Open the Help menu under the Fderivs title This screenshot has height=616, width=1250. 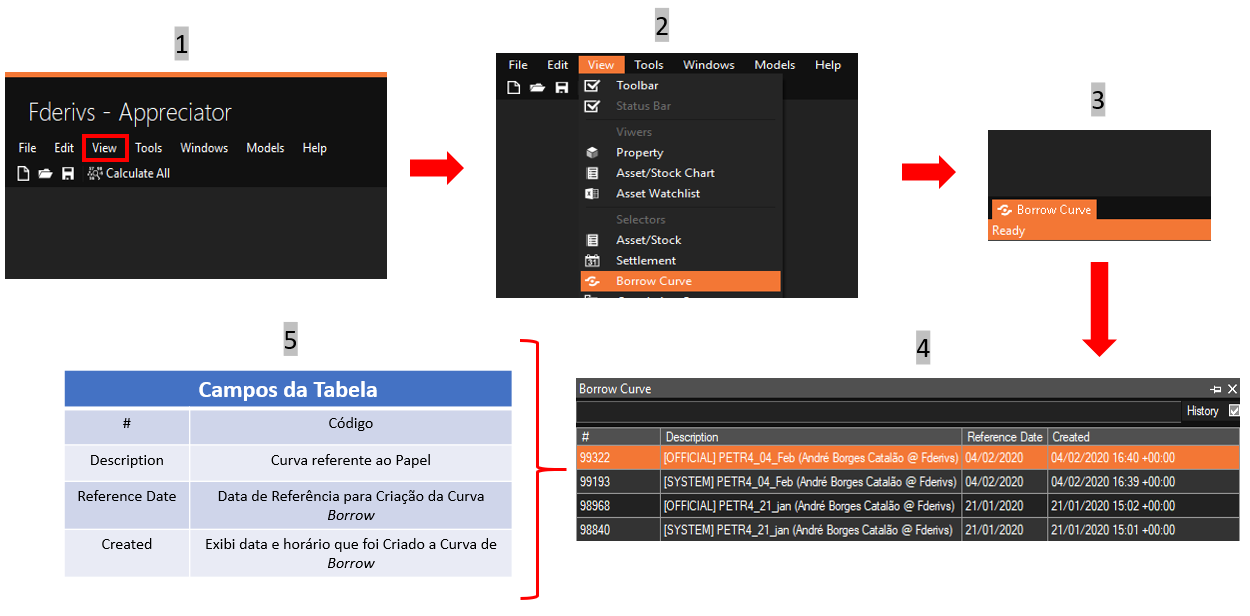314,148
